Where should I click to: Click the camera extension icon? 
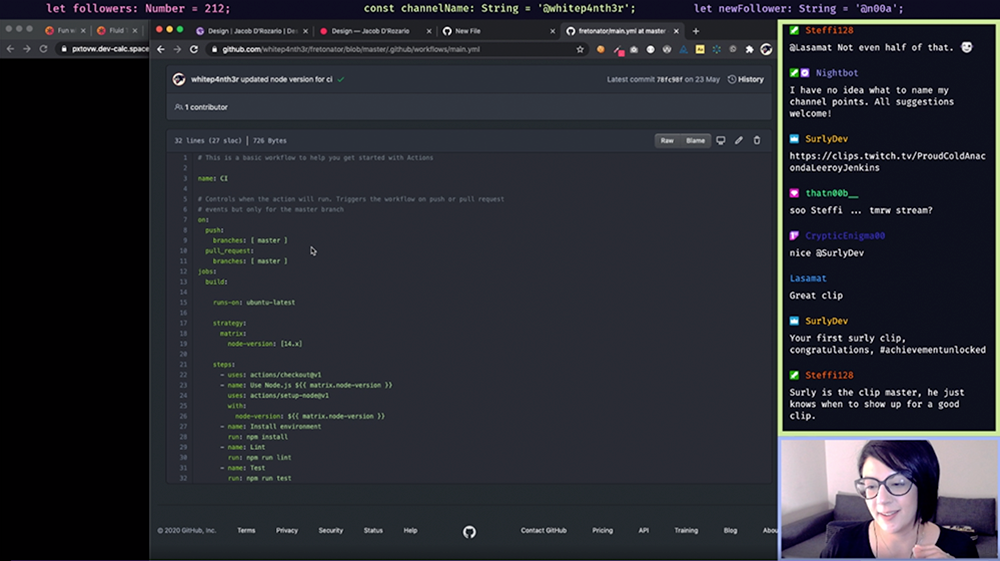pos(634,49)
